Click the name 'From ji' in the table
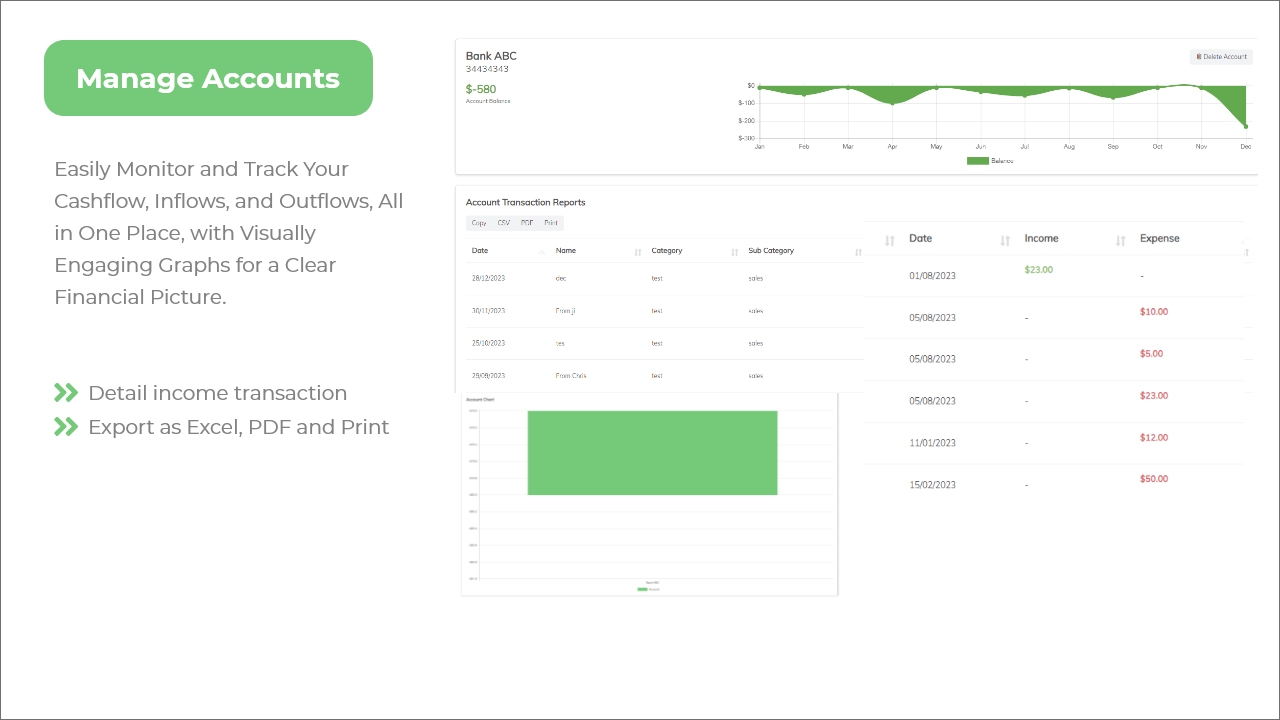Viewport: 1280px width, 720px height. click(x=565, y=311)
